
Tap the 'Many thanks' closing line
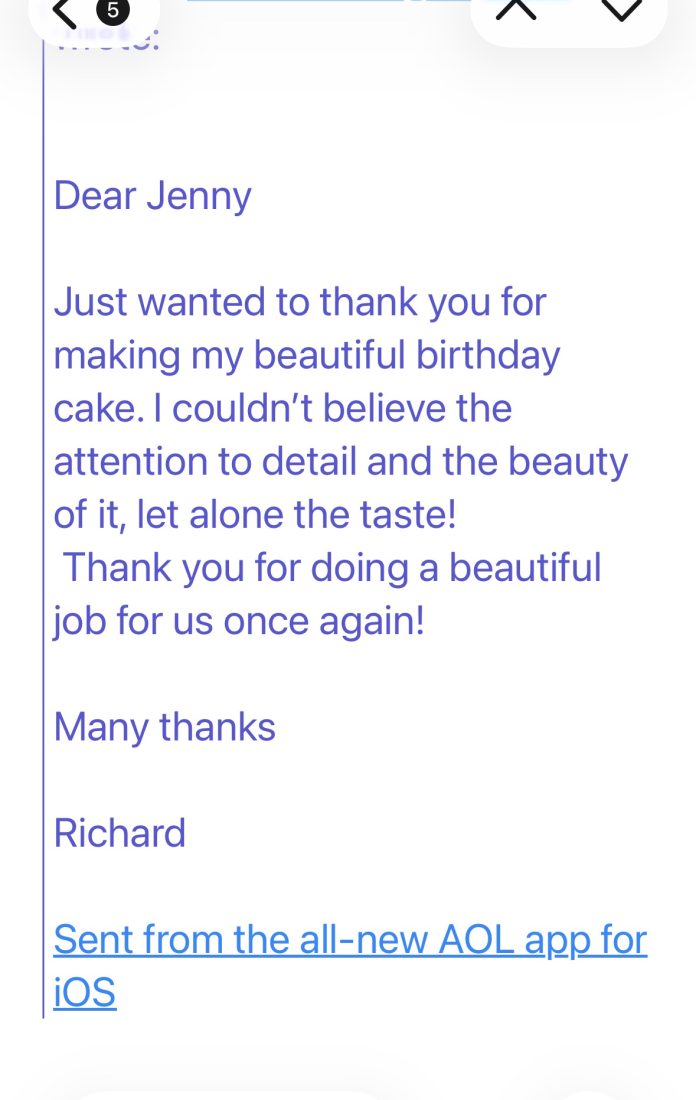(165, 727)
